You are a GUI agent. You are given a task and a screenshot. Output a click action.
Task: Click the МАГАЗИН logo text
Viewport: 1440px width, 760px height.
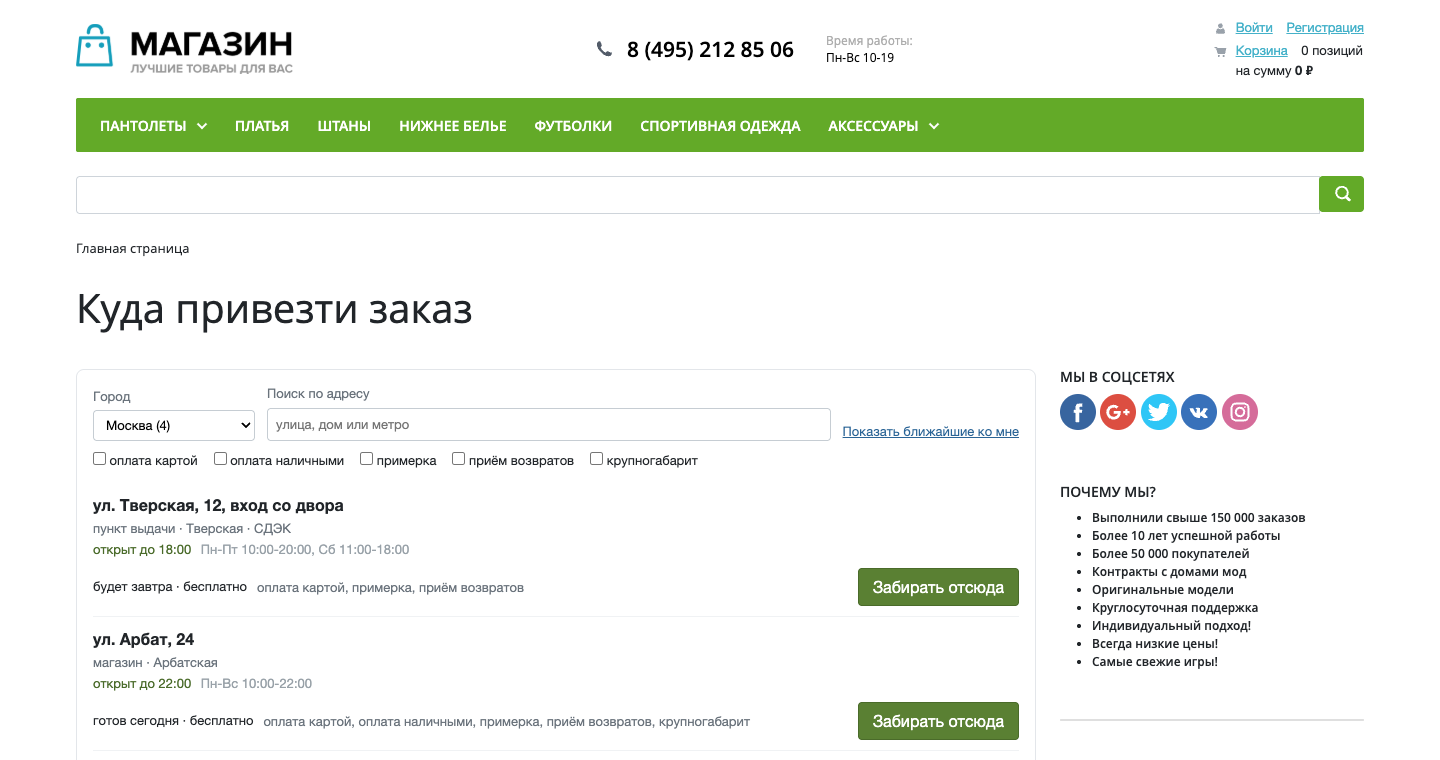point(212,43)
